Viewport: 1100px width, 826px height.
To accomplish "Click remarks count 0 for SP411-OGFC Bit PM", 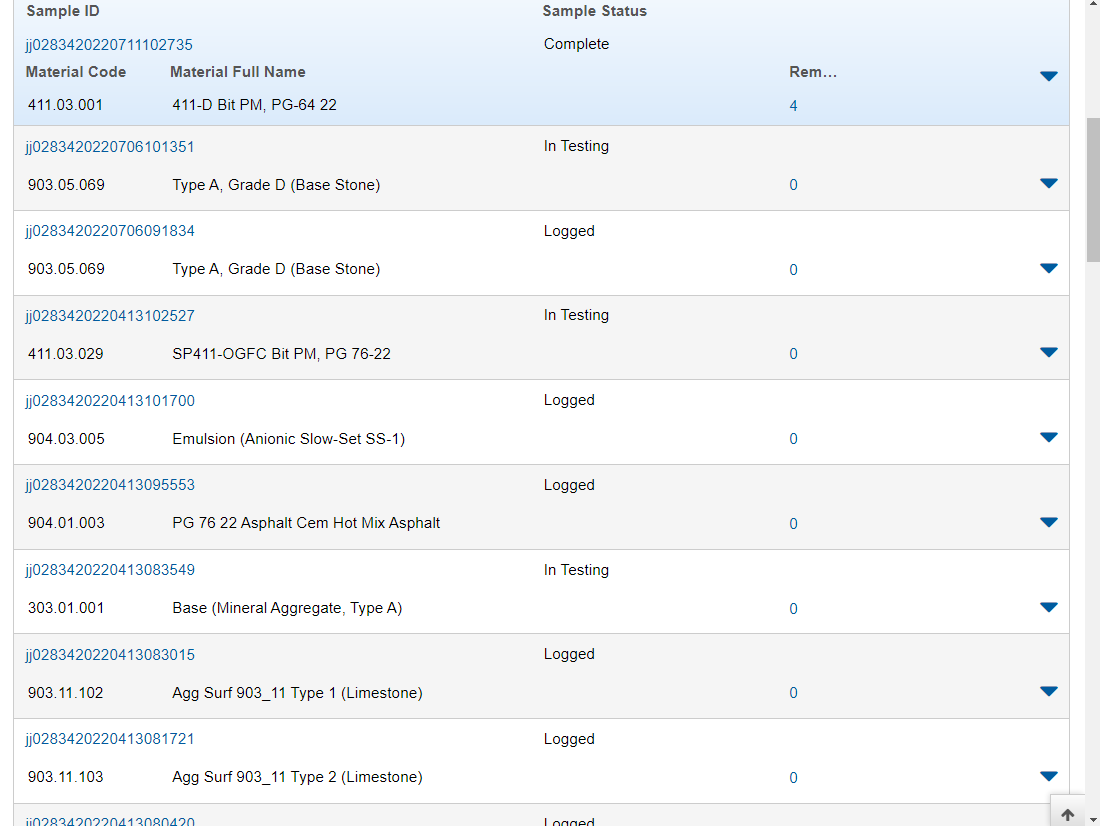I will (793, 354).
